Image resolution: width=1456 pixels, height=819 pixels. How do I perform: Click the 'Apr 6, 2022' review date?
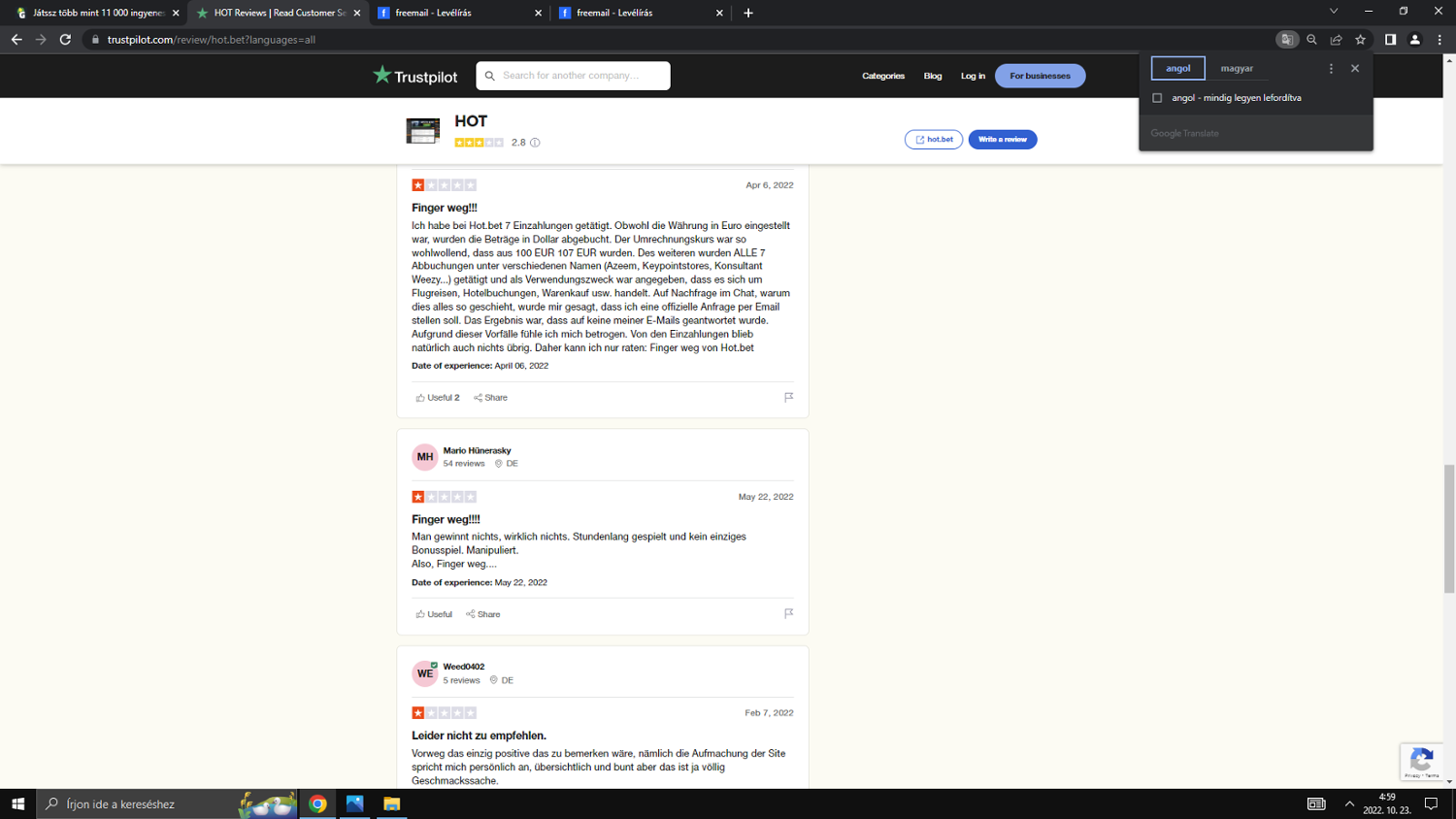770,185
